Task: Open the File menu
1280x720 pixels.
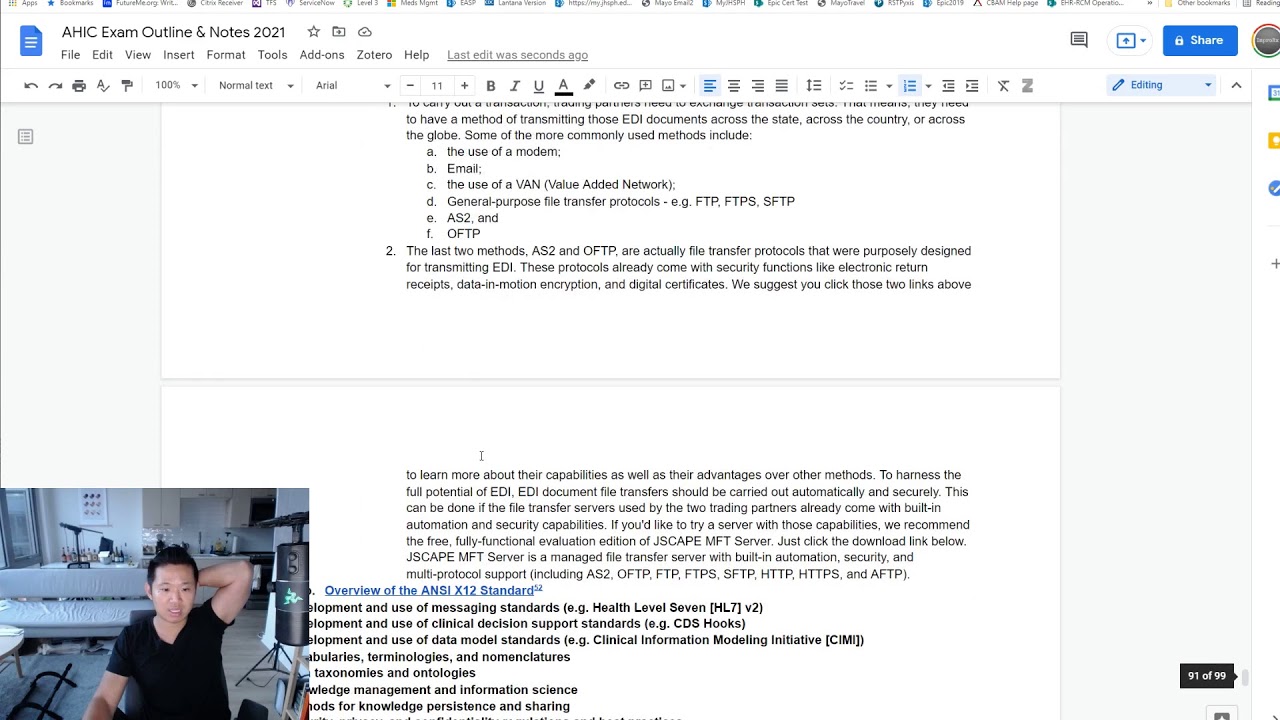Action: (x=70, y=55)
